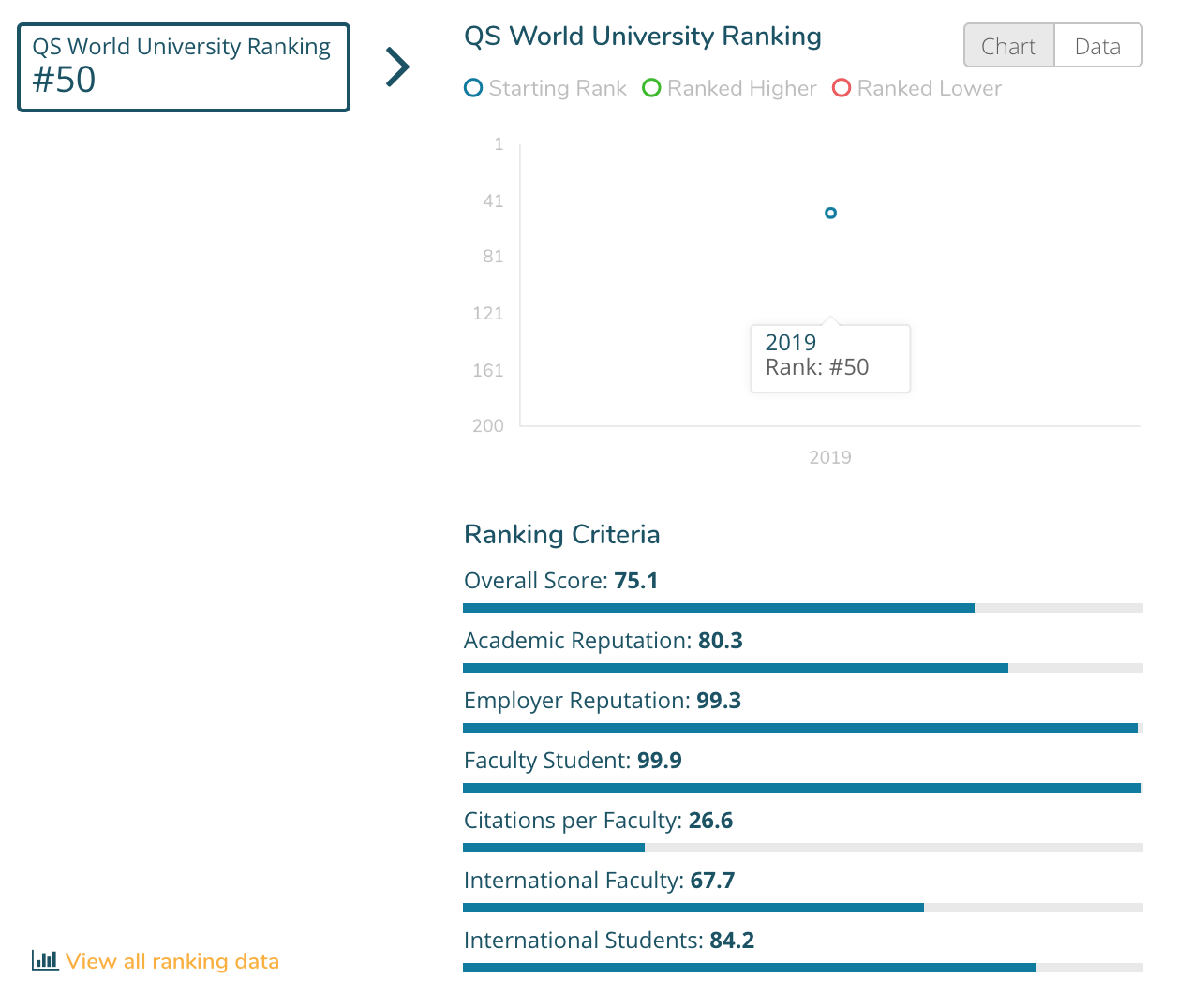This screenshot has width=1177, height=1008.
Task: Click the y-axis label 81
Action: pyautogui.click(x=493, y=257)
